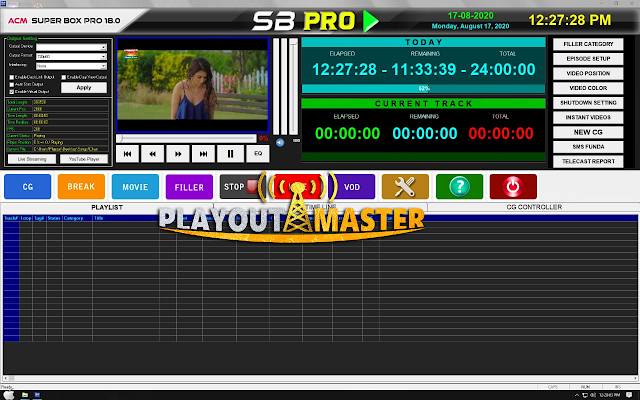
Task: Expand the Output Device dropdown
Action: (103, 47)
